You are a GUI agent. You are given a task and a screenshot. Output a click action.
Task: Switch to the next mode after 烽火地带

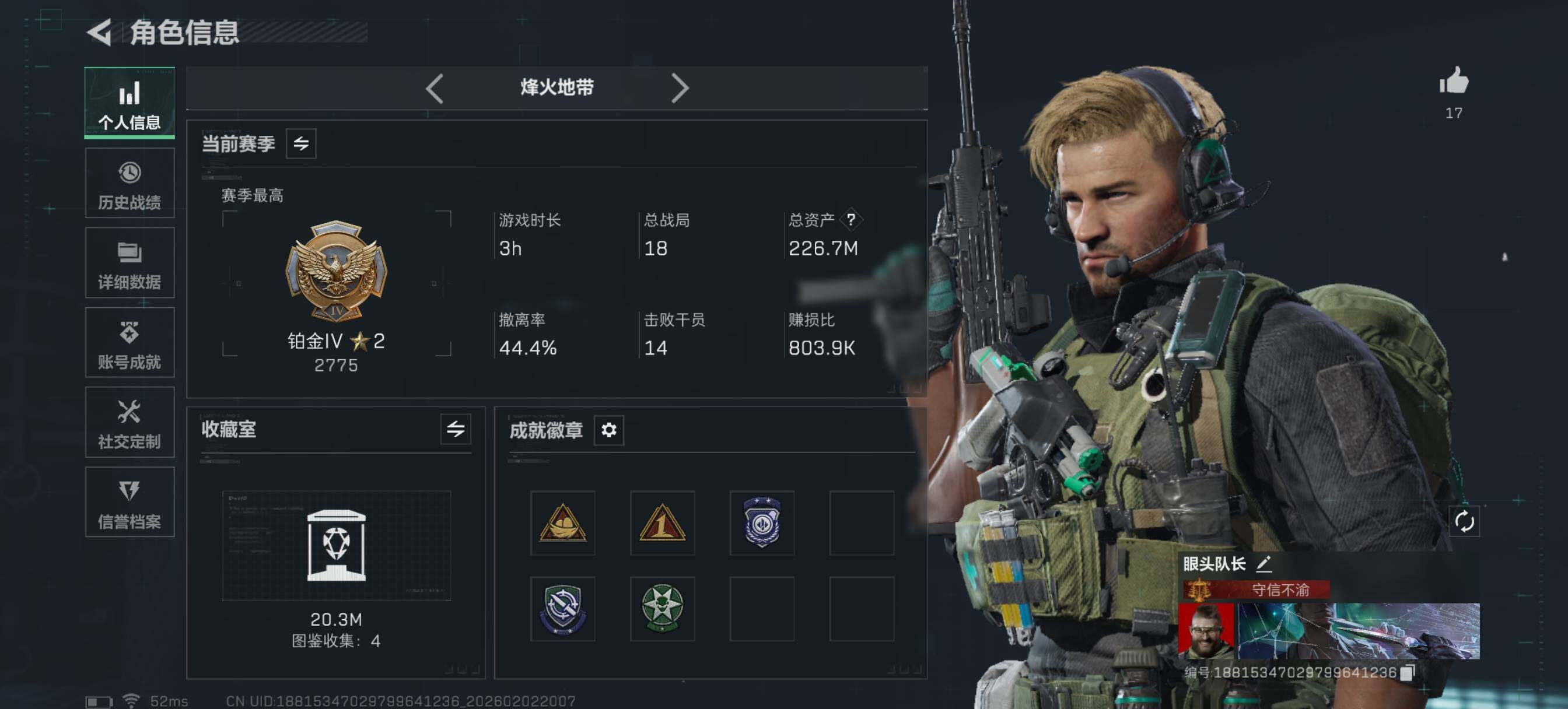tap(680, 89)
